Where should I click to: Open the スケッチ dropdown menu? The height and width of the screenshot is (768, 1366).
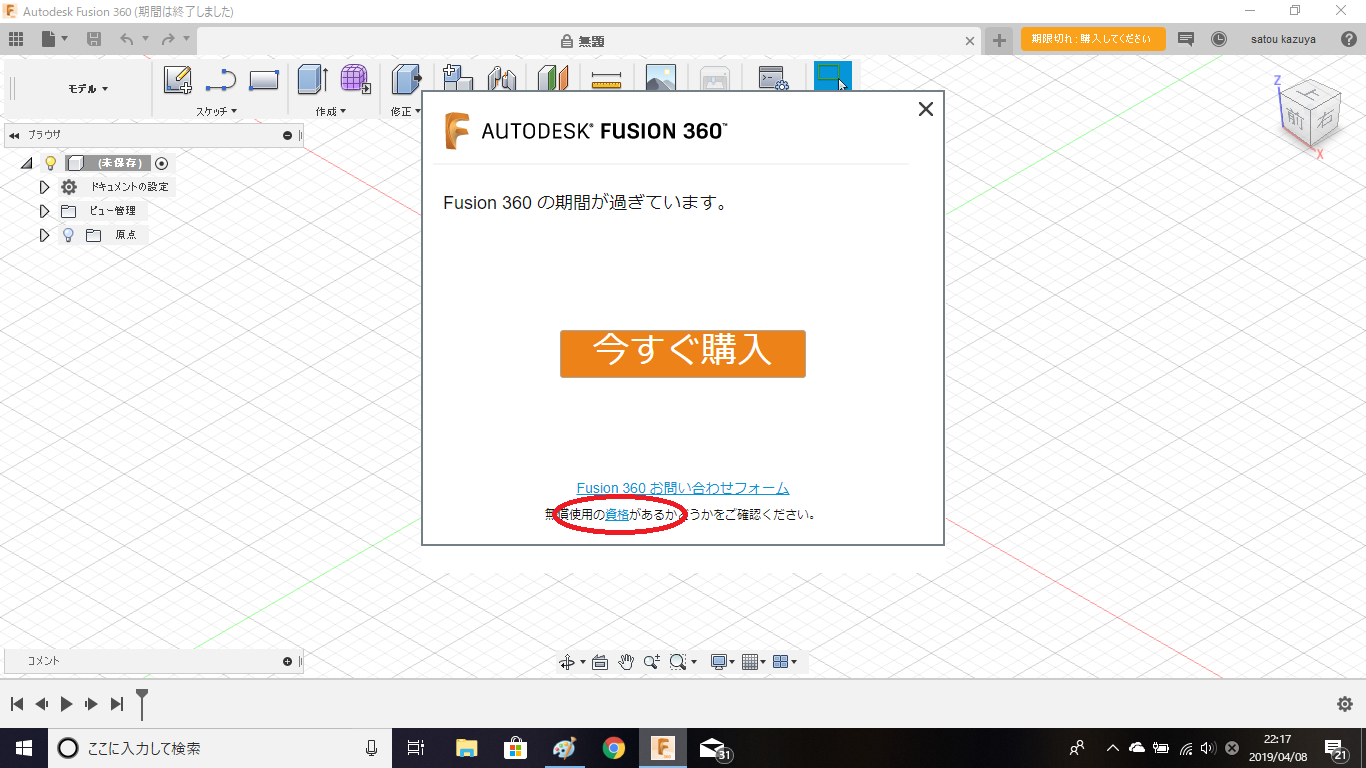click(x=217, y=111)
